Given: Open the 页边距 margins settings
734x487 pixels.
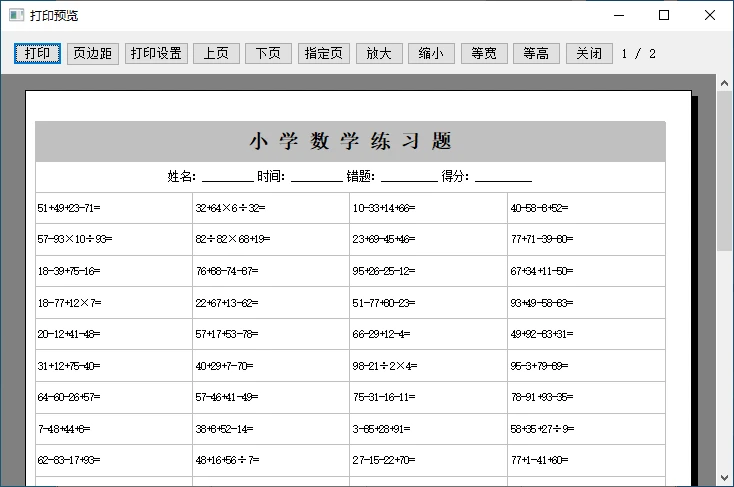Looking at the screenshot, I should coord(93,54).
